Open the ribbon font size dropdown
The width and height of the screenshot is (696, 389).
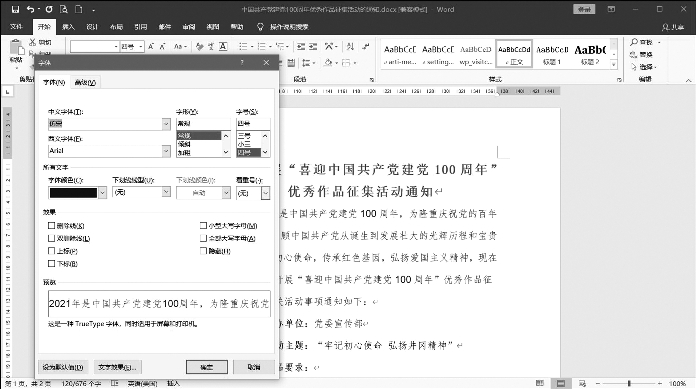click(x=141, y=46)
